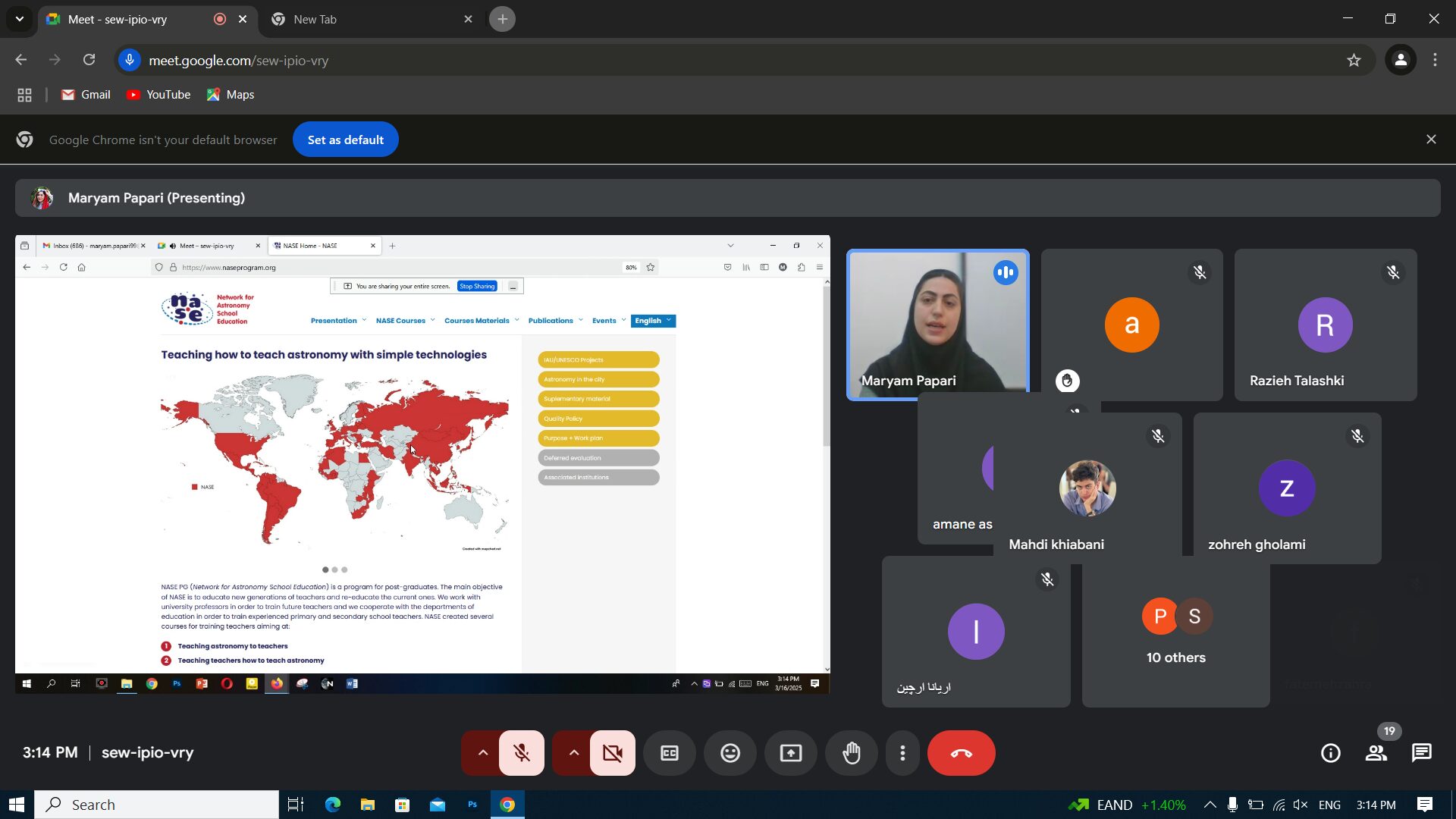Open Task View on the taskbar
The width and height of the screenshot is (1456, 819).
pos(296,805)
